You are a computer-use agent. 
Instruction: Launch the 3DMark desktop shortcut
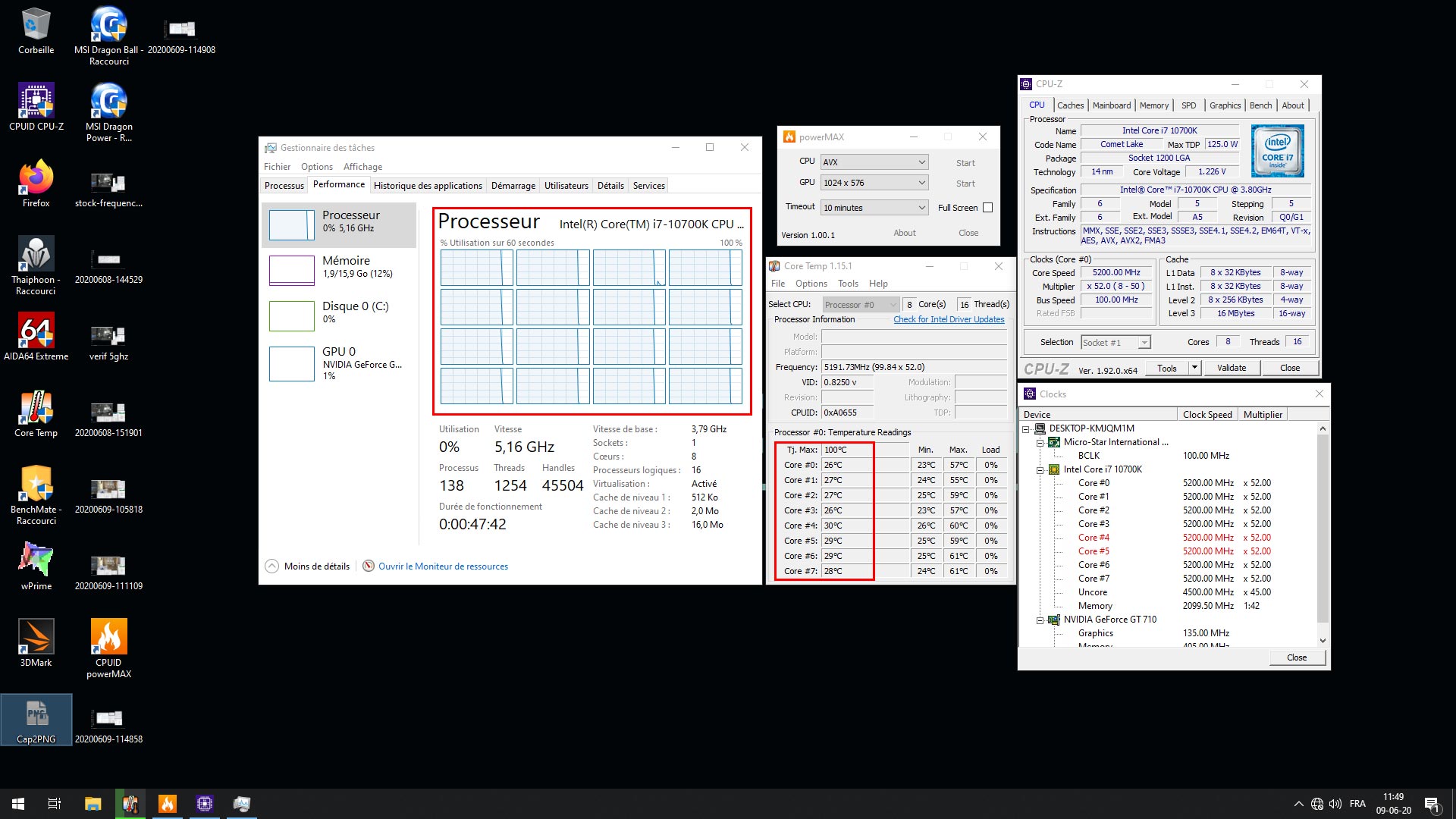(x=36, y=643)
